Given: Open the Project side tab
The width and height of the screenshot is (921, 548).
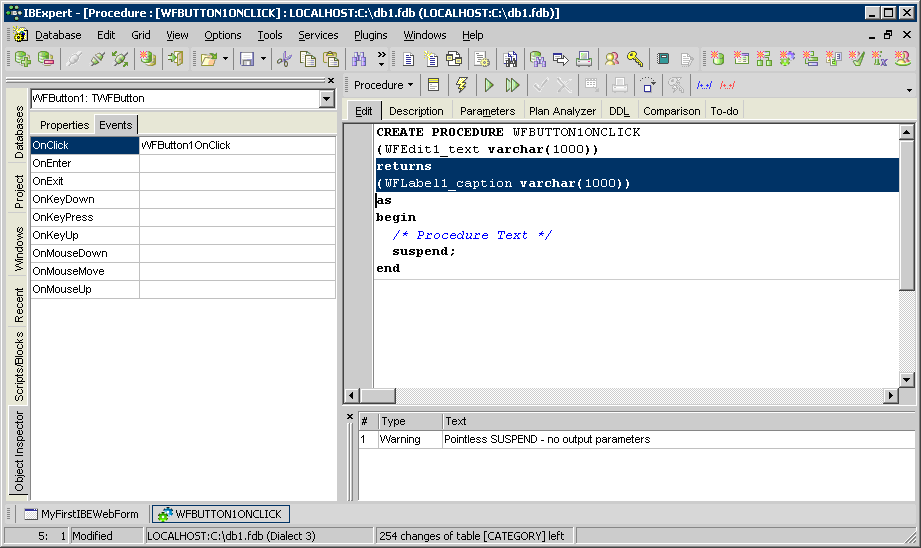Looking at the screenshot, I should (19, 191).
